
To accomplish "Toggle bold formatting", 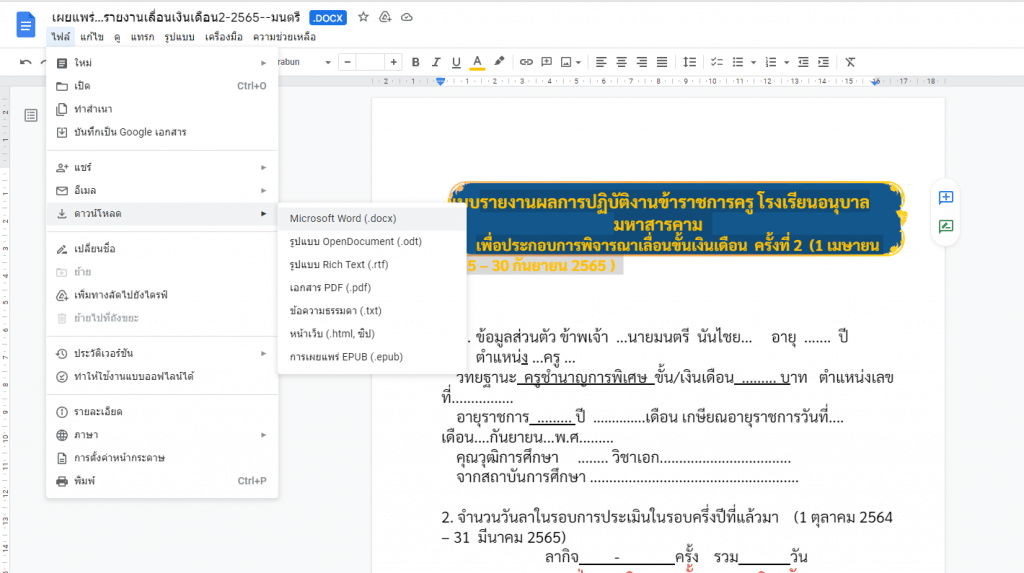I will (x=415, y=62).
